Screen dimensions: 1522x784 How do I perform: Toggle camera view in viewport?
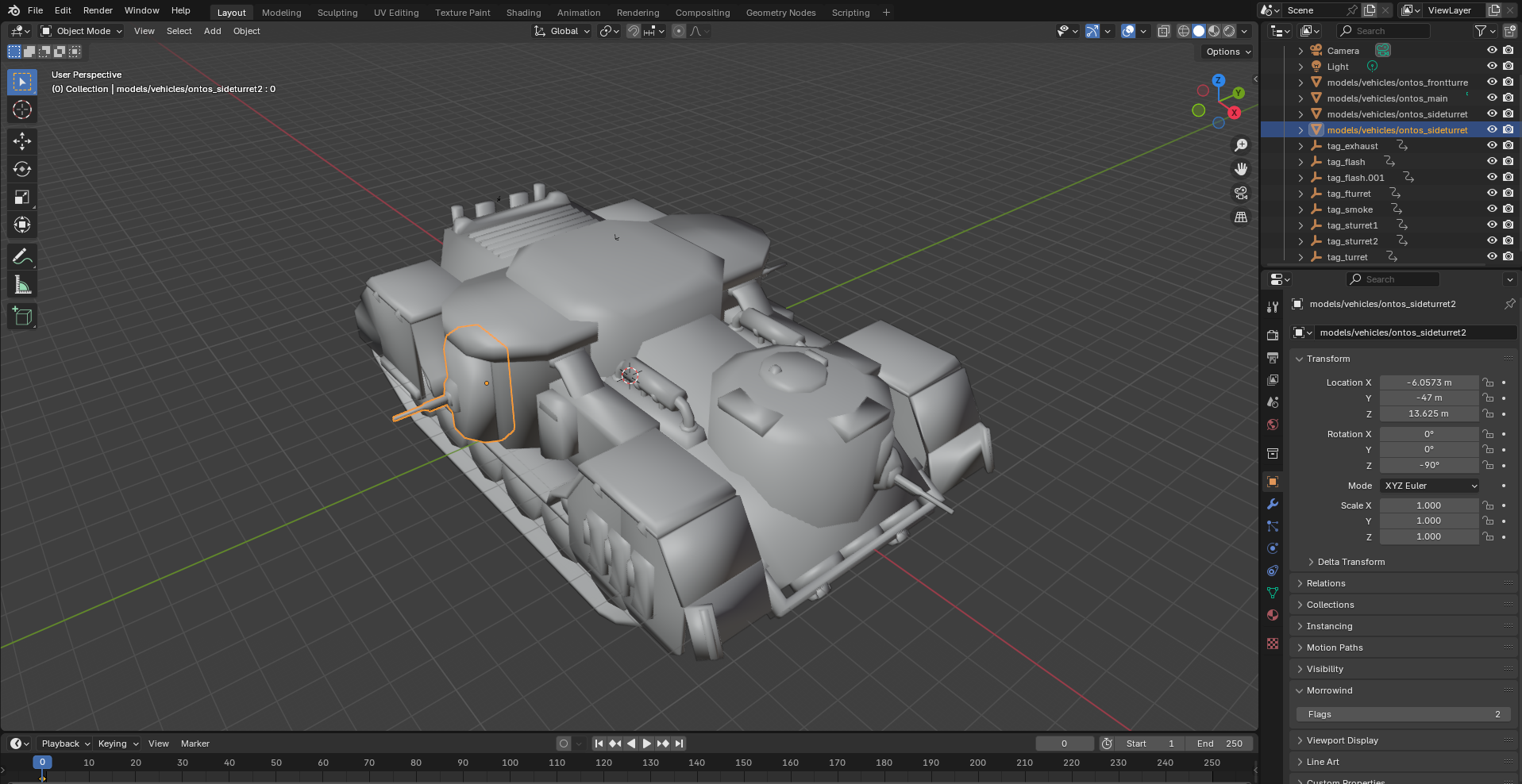click(1241, 193)
